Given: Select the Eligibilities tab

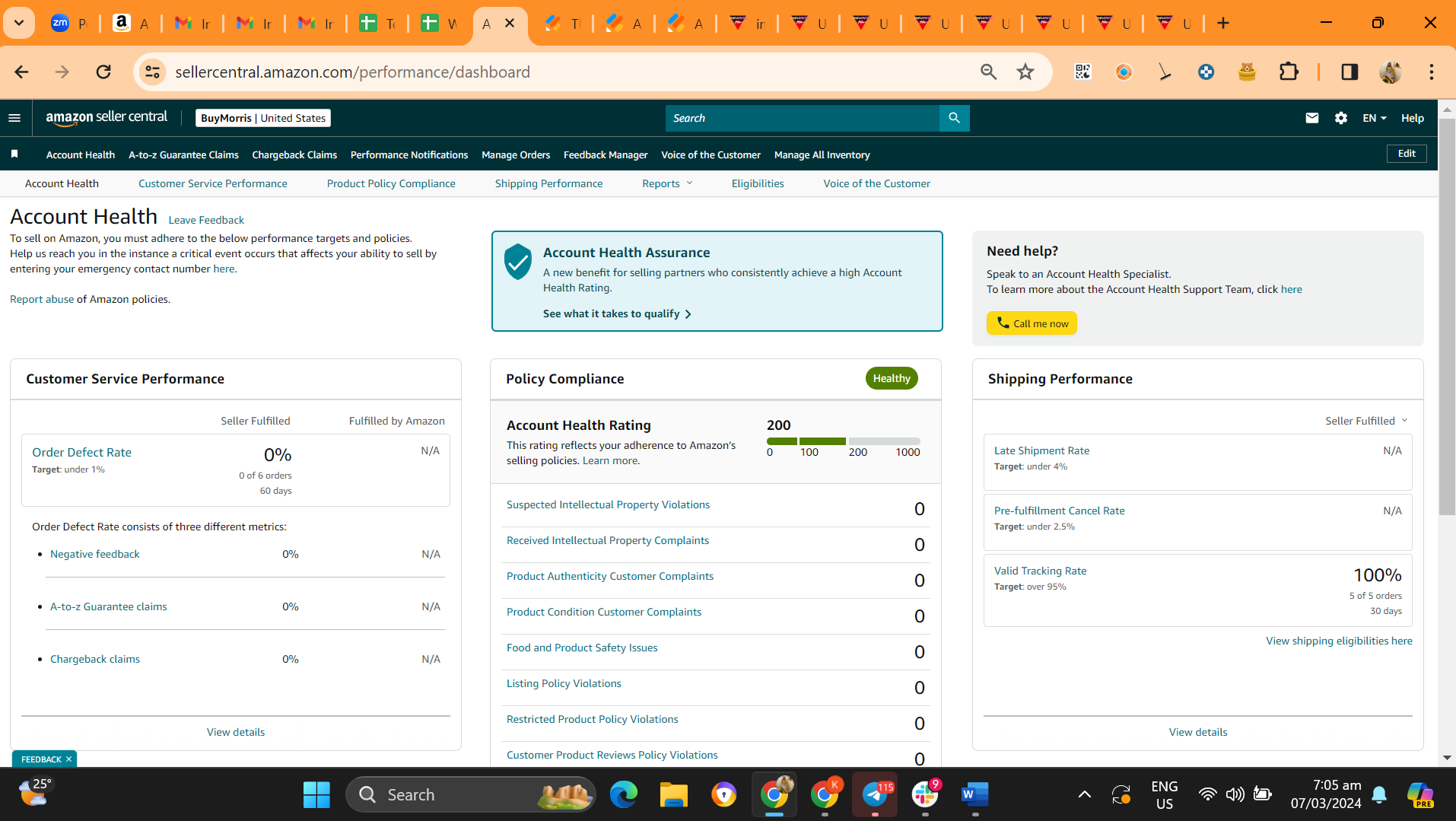Looking at the screenshot, I should tap(758, 183).
